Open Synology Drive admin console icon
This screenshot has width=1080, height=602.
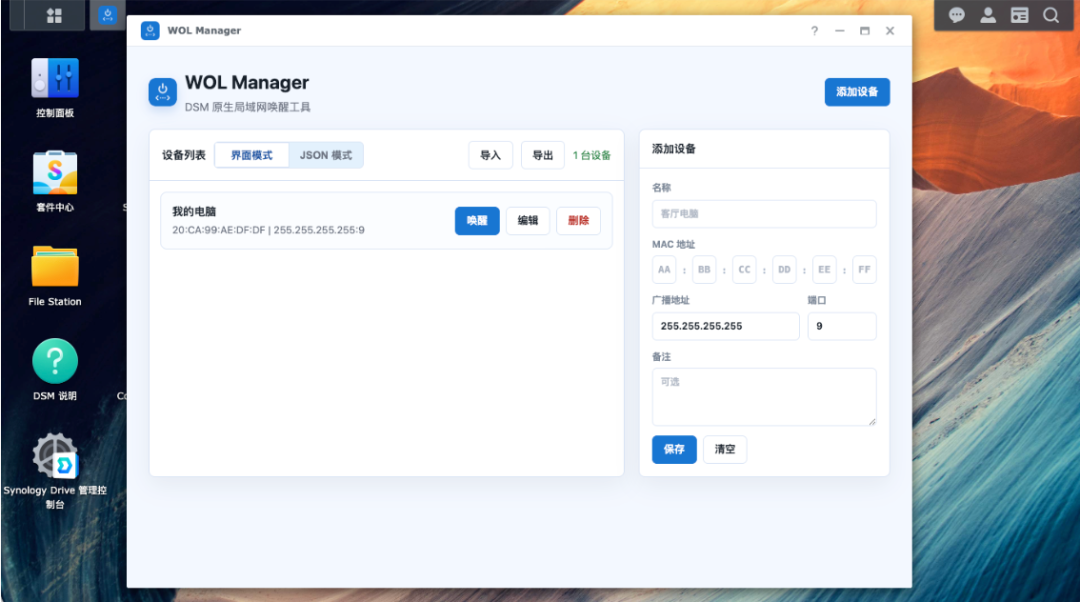pos(55,455)
